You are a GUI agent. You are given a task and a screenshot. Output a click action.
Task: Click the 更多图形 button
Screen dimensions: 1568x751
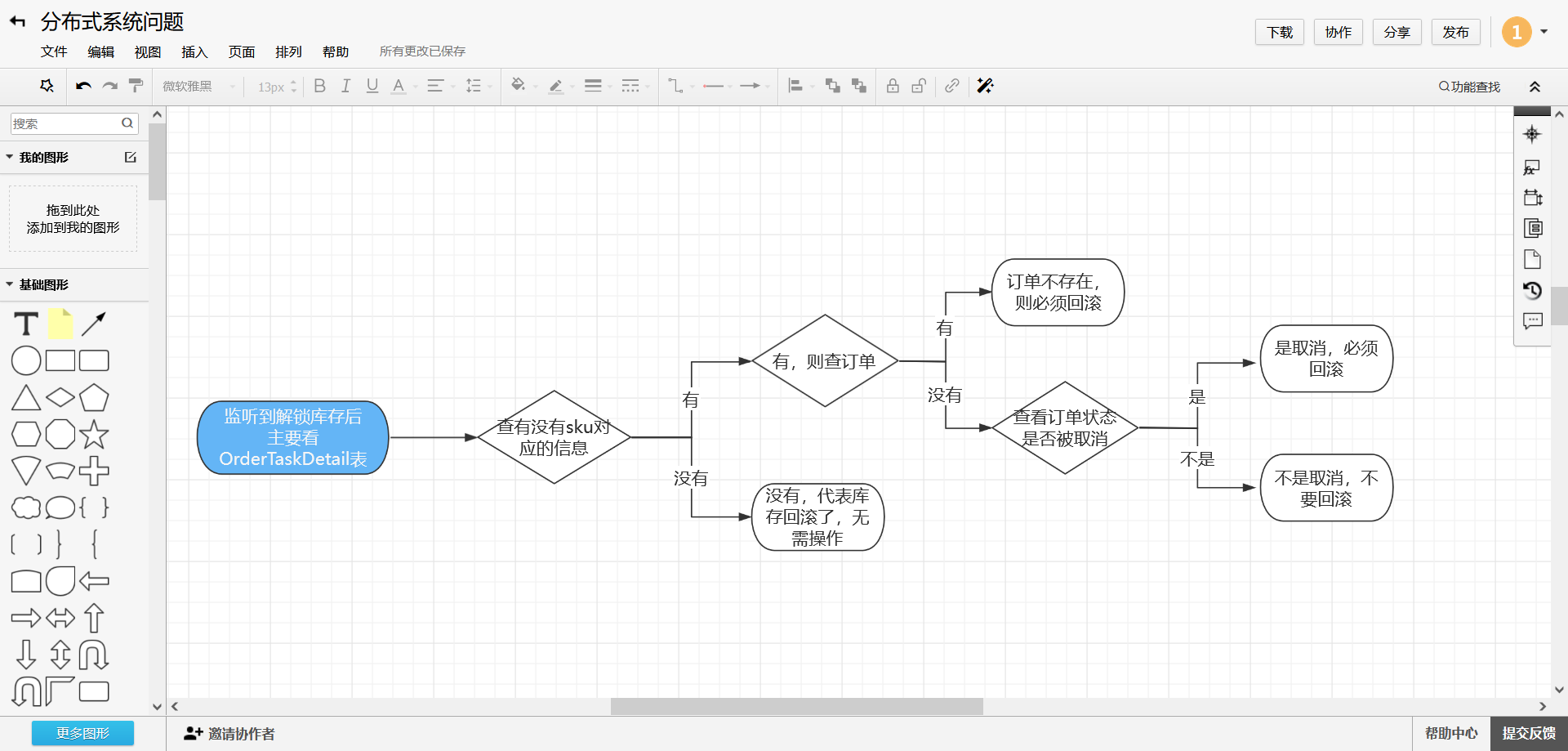click(82, 733)
